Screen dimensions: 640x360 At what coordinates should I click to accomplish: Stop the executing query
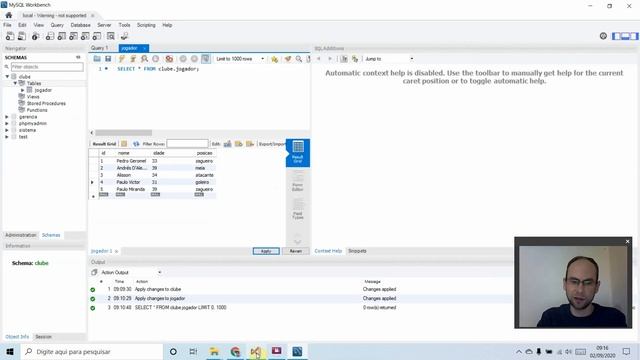coord(156,59)
